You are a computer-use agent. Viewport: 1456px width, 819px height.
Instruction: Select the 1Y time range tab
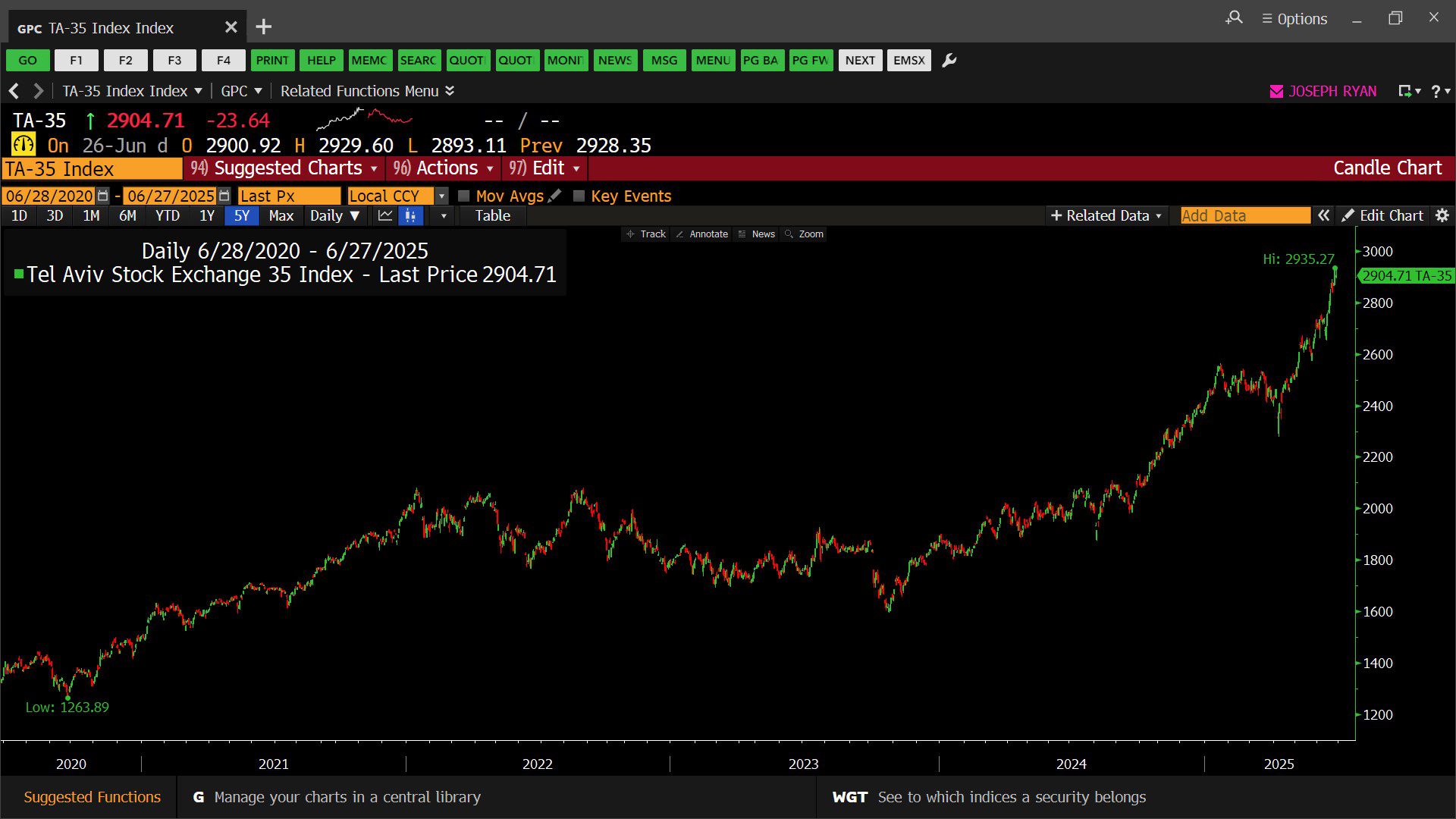tap(206, 216)
